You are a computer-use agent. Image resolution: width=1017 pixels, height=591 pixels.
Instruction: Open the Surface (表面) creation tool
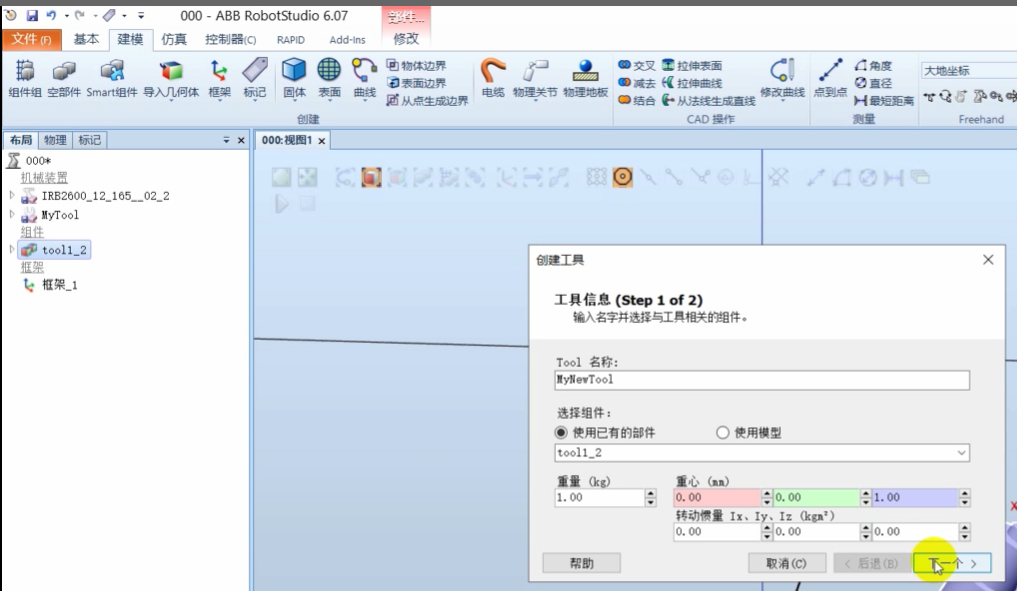pos(329,78)
